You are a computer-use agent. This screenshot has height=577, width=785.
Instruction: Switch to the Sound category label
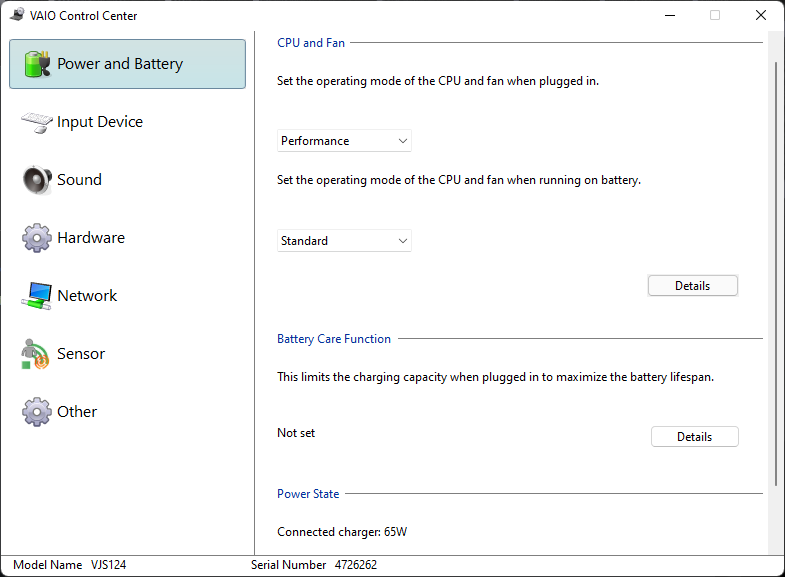[x=79, y=180]
